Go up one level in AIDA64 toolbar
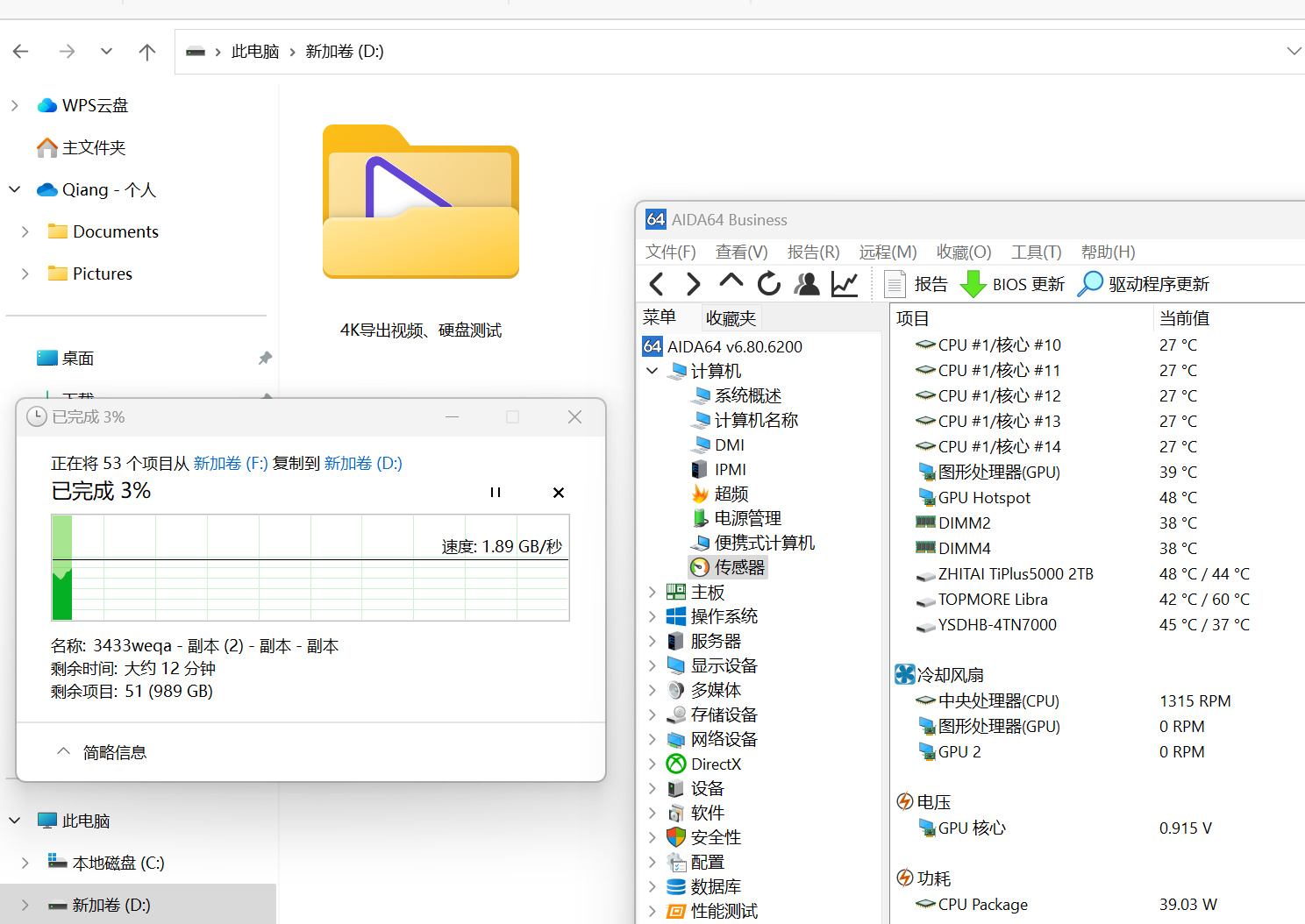Image resolution: width=1305 pixels, height=924 pixels. (x=731, y=281)
